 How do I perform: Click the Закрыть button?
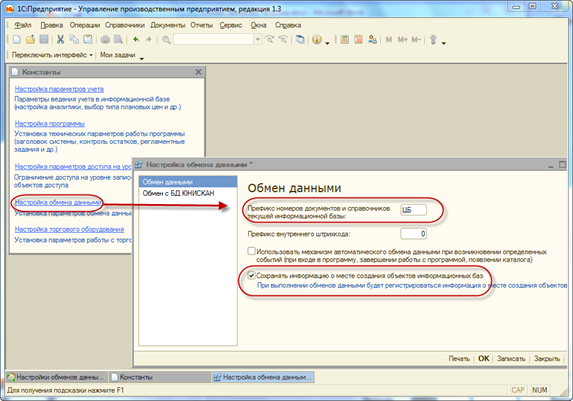547,359
